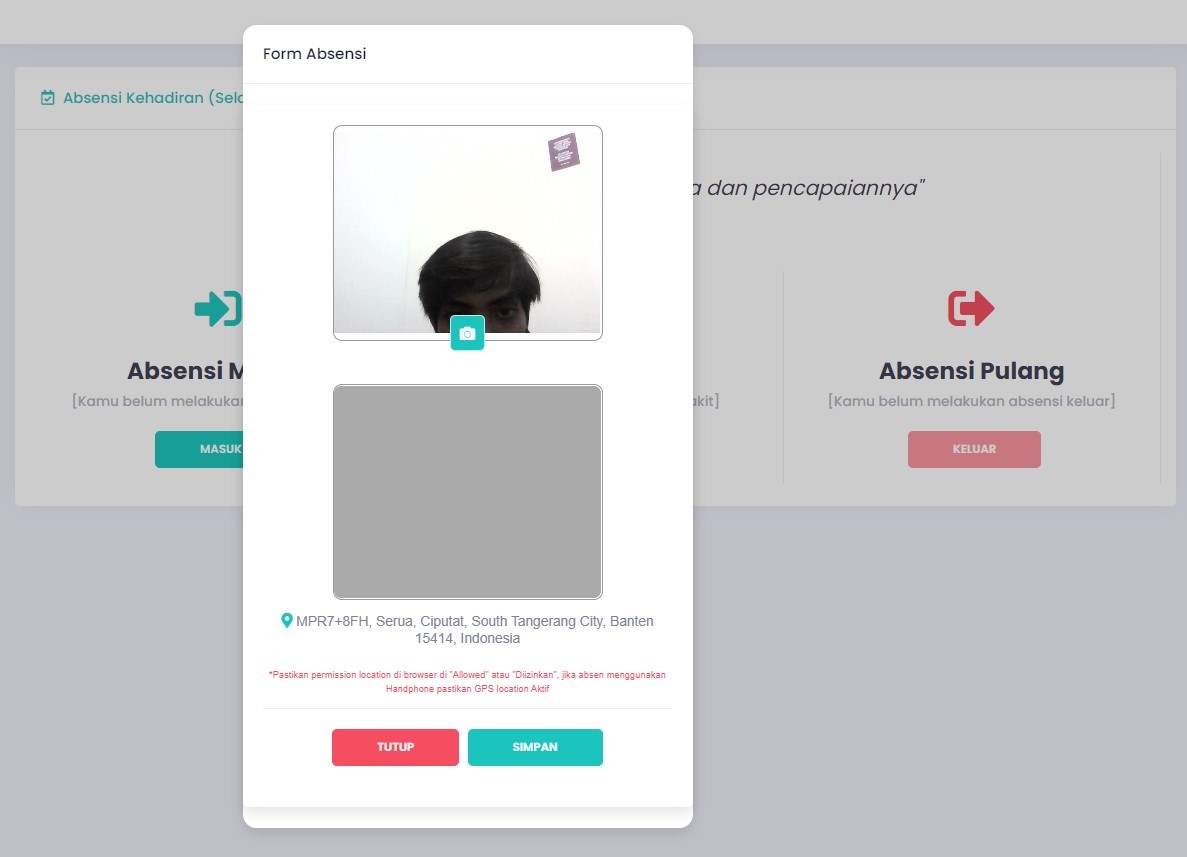The image size is (1187, 857).
Task: Click the red location permission notice text
Action: [x=467, y=681]
